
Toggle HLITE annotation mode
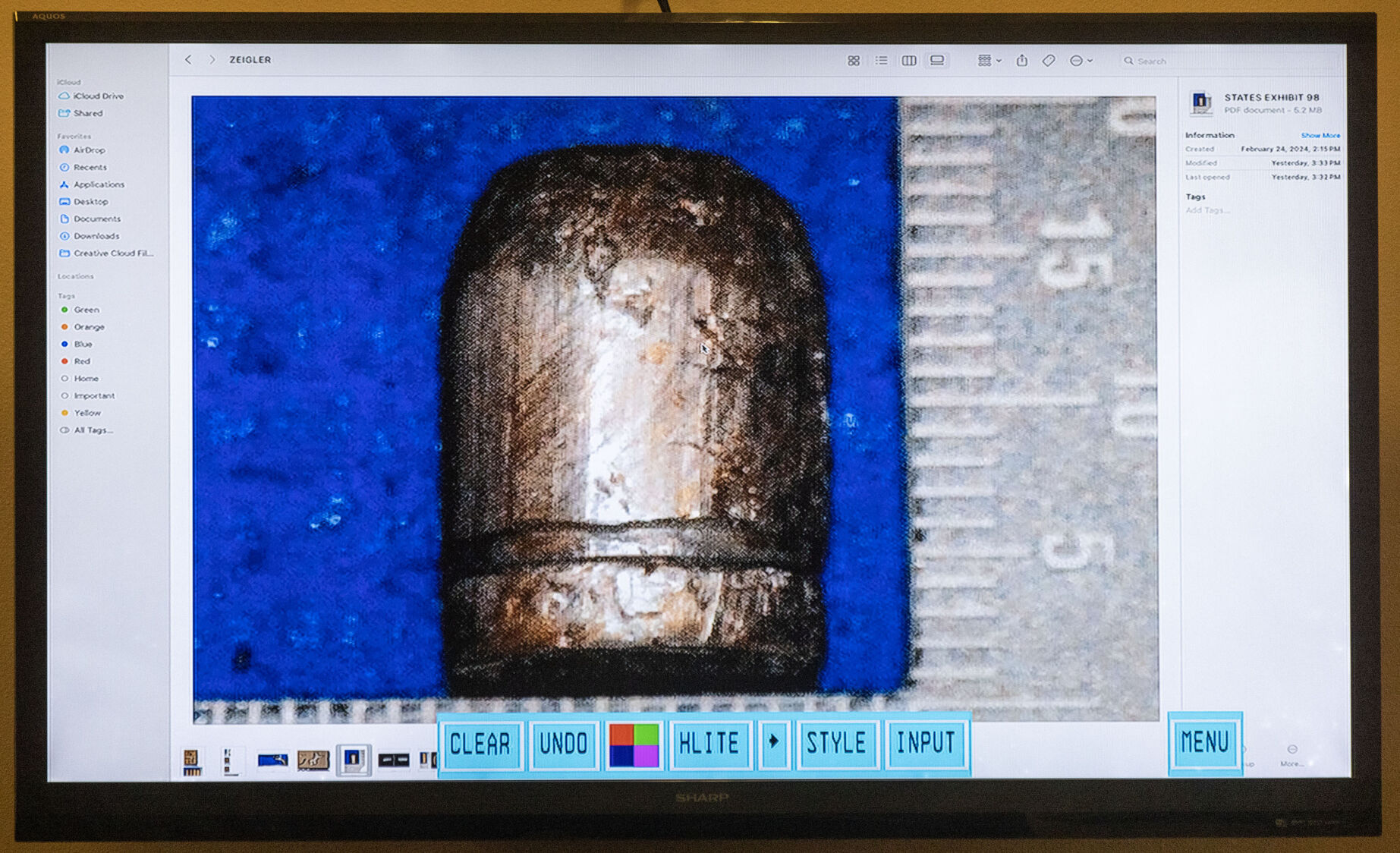point(709,744)
